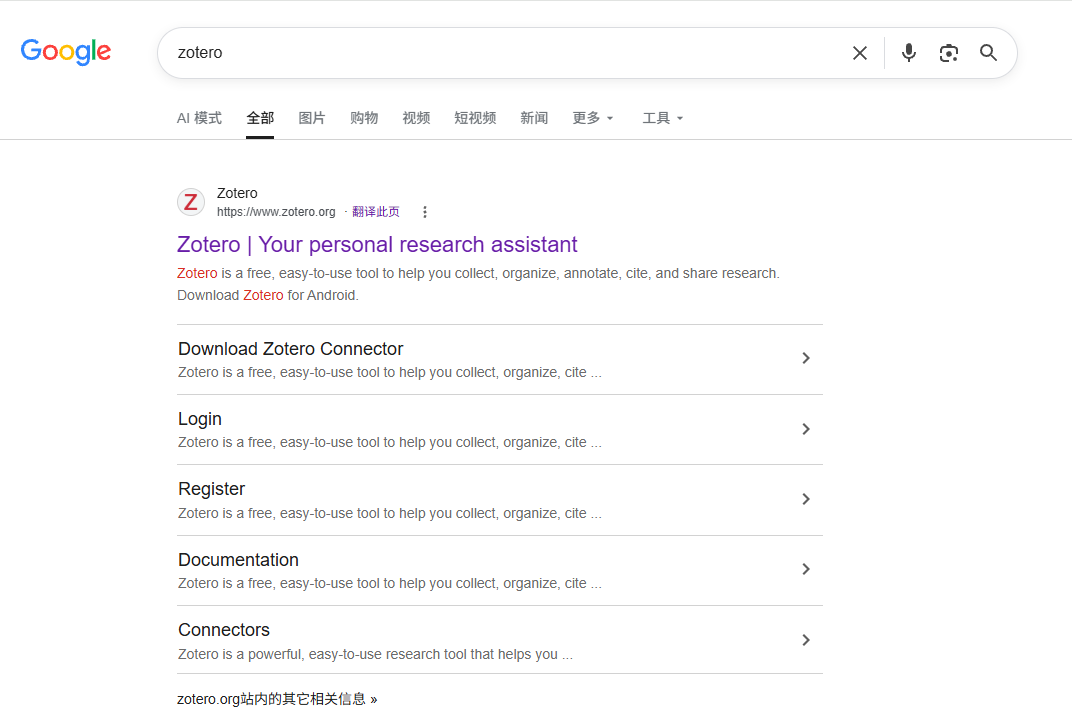Screen dimensions: 1072x724
Task: Open the 更多 dropdown menu
Action: click(x=593, y=118)
